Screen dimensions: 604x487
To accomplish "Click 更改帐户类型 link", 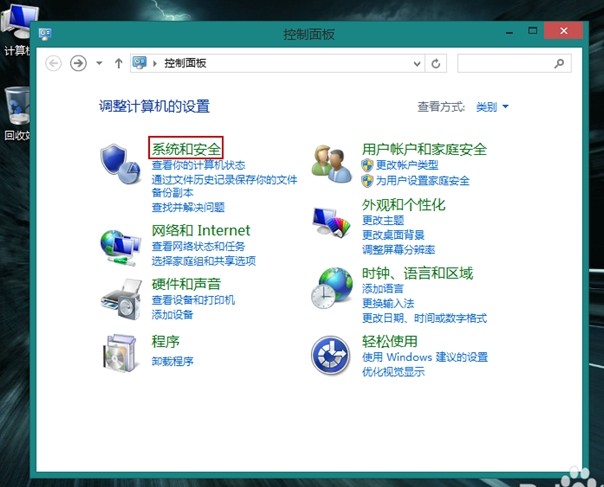I will pos(407,165).
